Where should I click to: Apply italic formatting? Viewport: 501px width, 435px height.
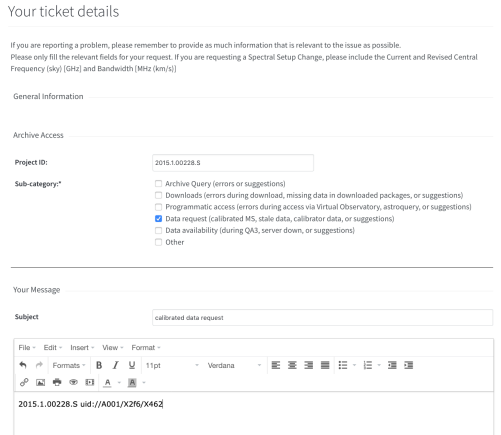click(x=115, y=365)
